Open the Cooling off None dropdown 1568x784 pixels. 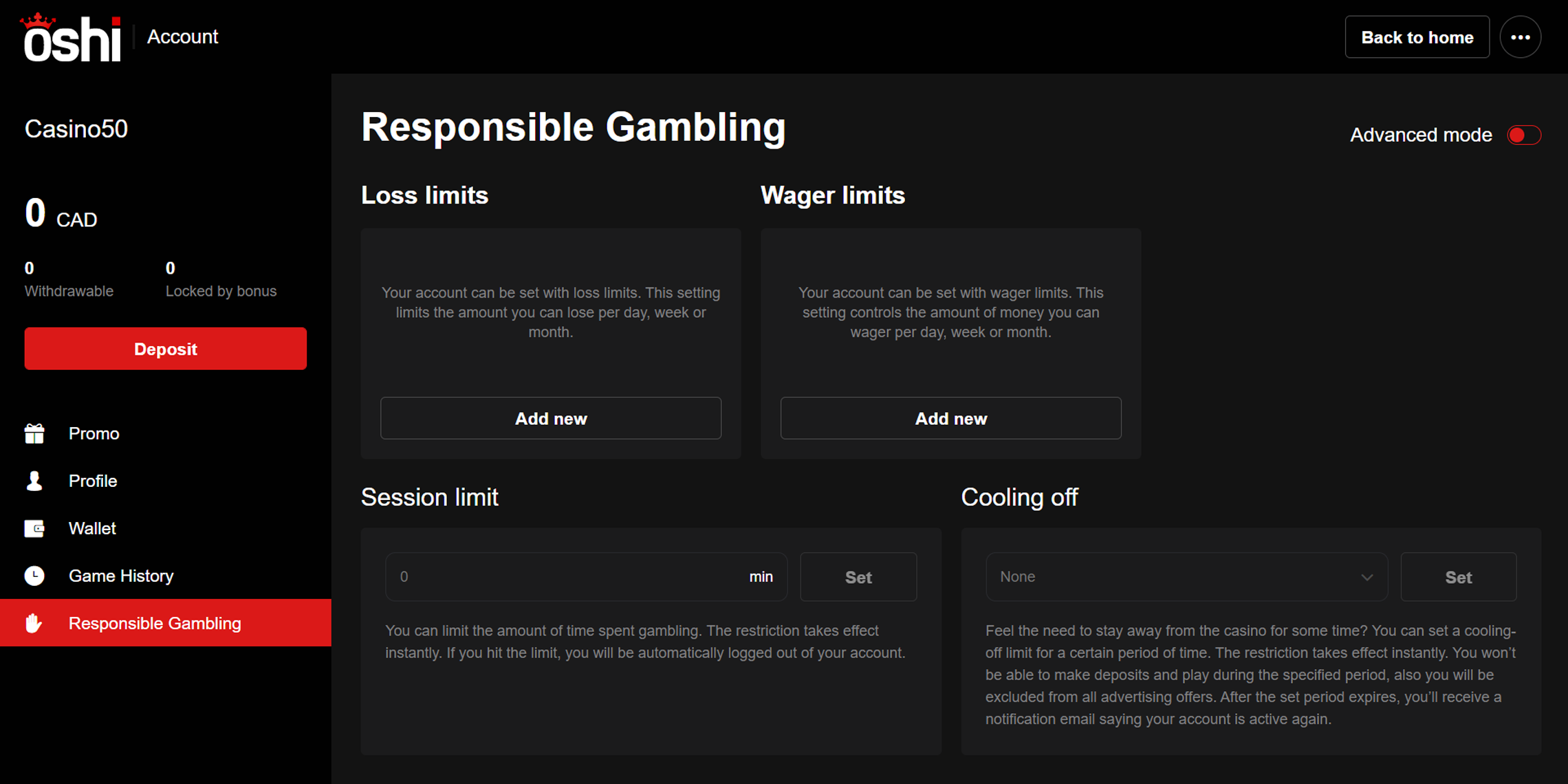[x=1186, y=577]
